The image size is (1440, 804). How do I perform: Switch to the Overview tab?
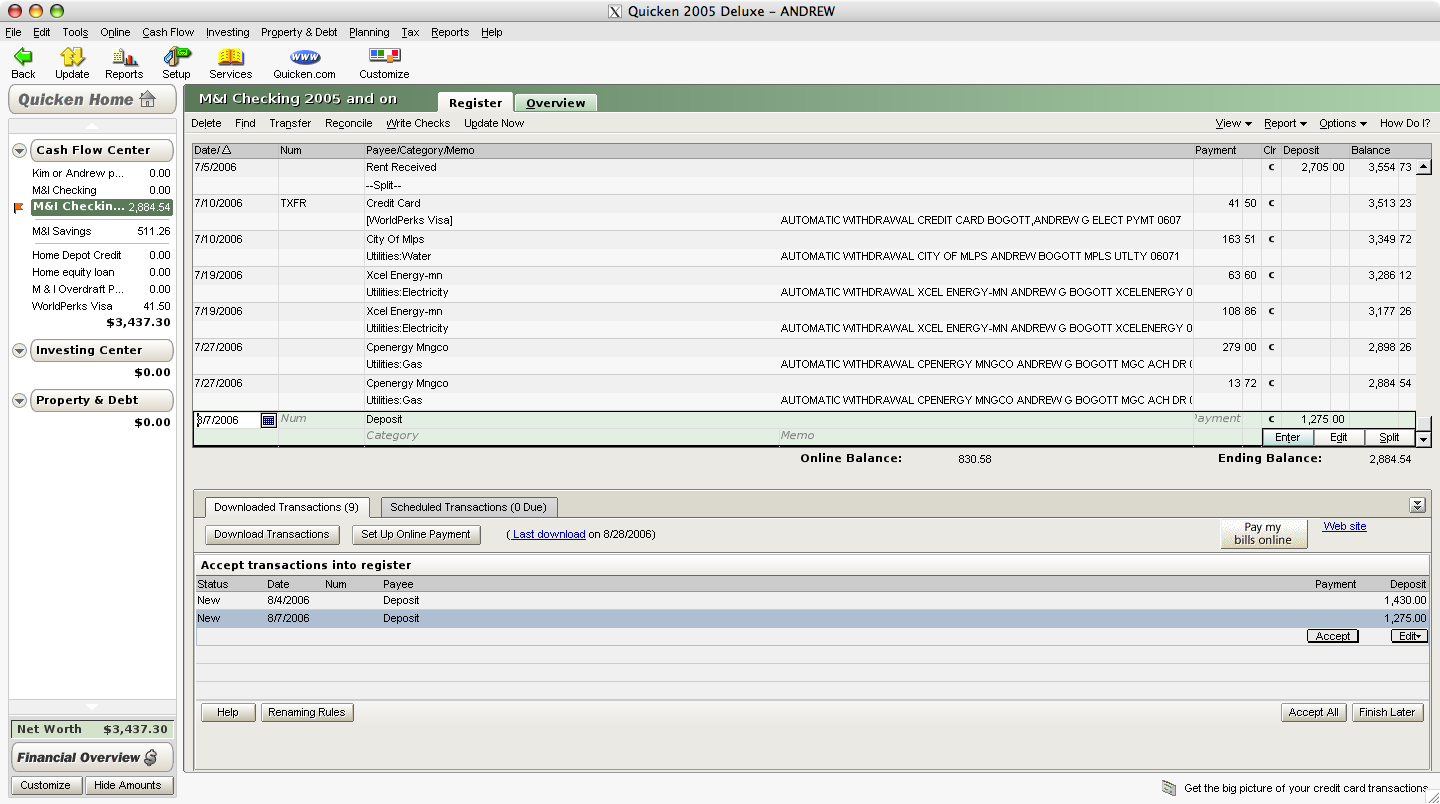[556, 103]
